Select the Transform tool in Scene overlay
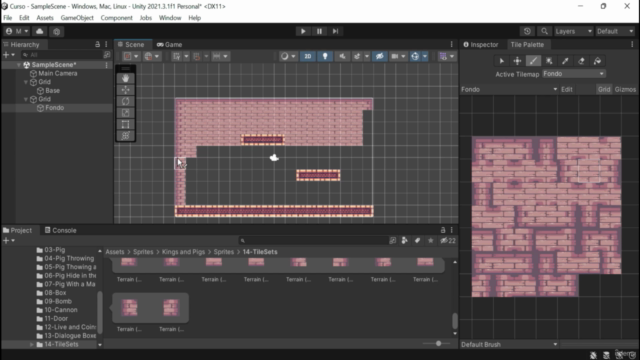The width and height of the screenshot is (640, 360). [125, 136]
